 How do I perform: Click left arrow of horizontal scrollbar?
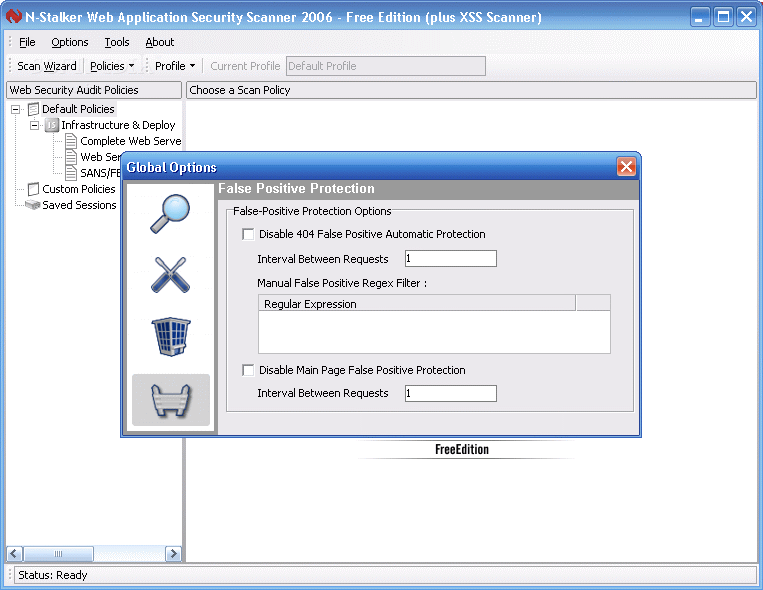[x=14, y=553]
